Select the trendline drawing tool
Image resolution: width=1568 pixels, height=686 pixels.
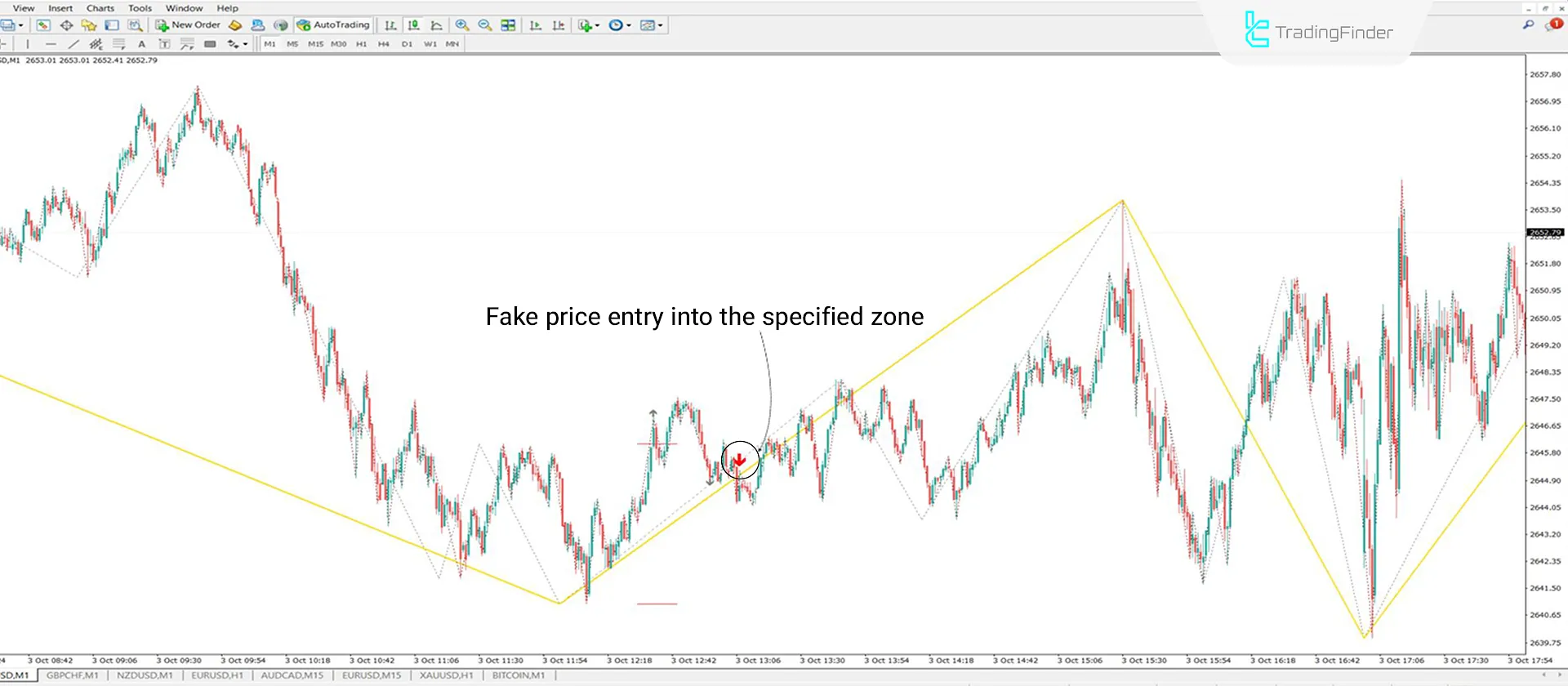point(73,44)
